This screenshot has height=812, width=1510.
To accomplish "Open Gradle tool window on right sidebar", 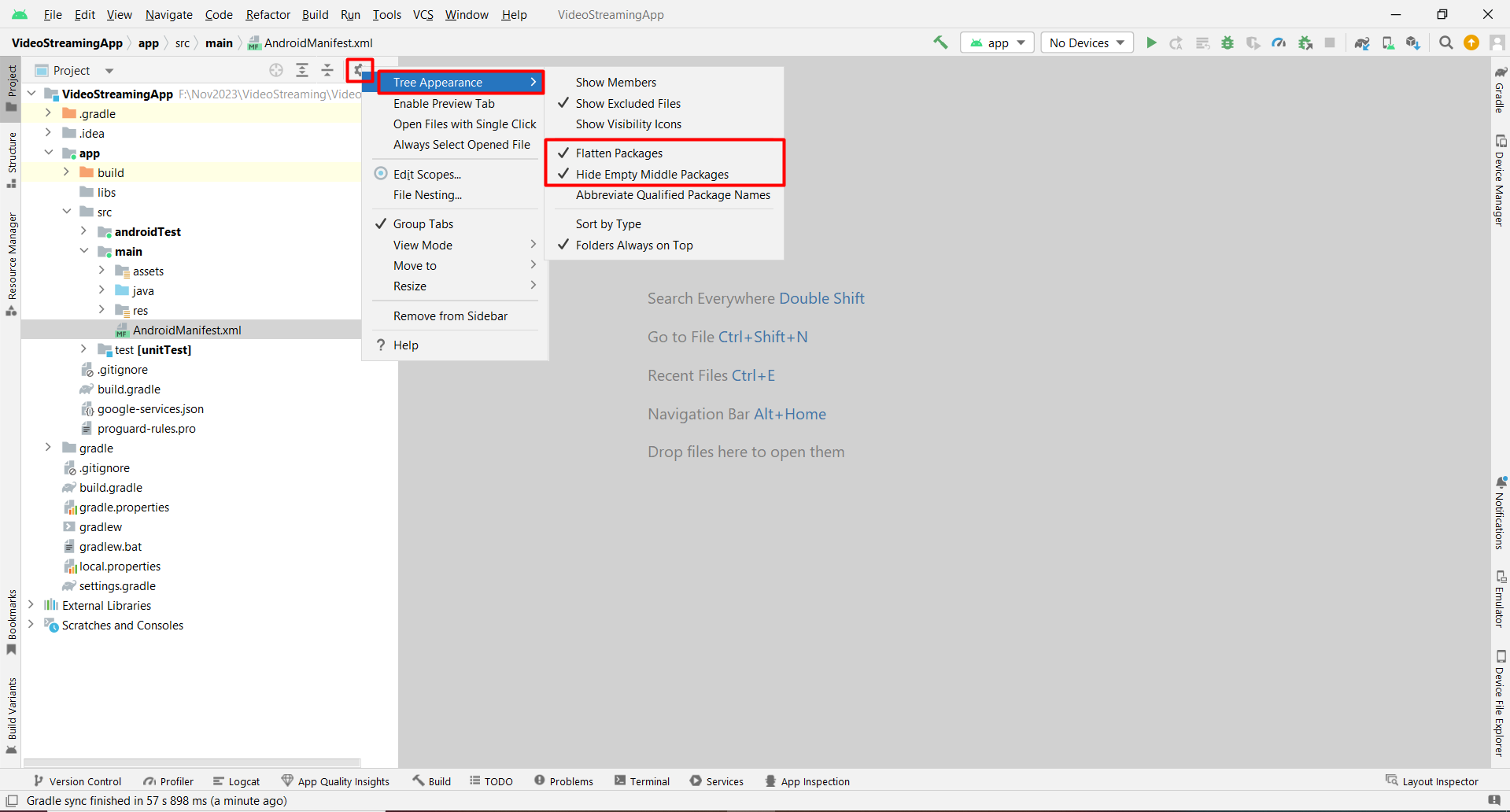I will tap(1500, 89).
